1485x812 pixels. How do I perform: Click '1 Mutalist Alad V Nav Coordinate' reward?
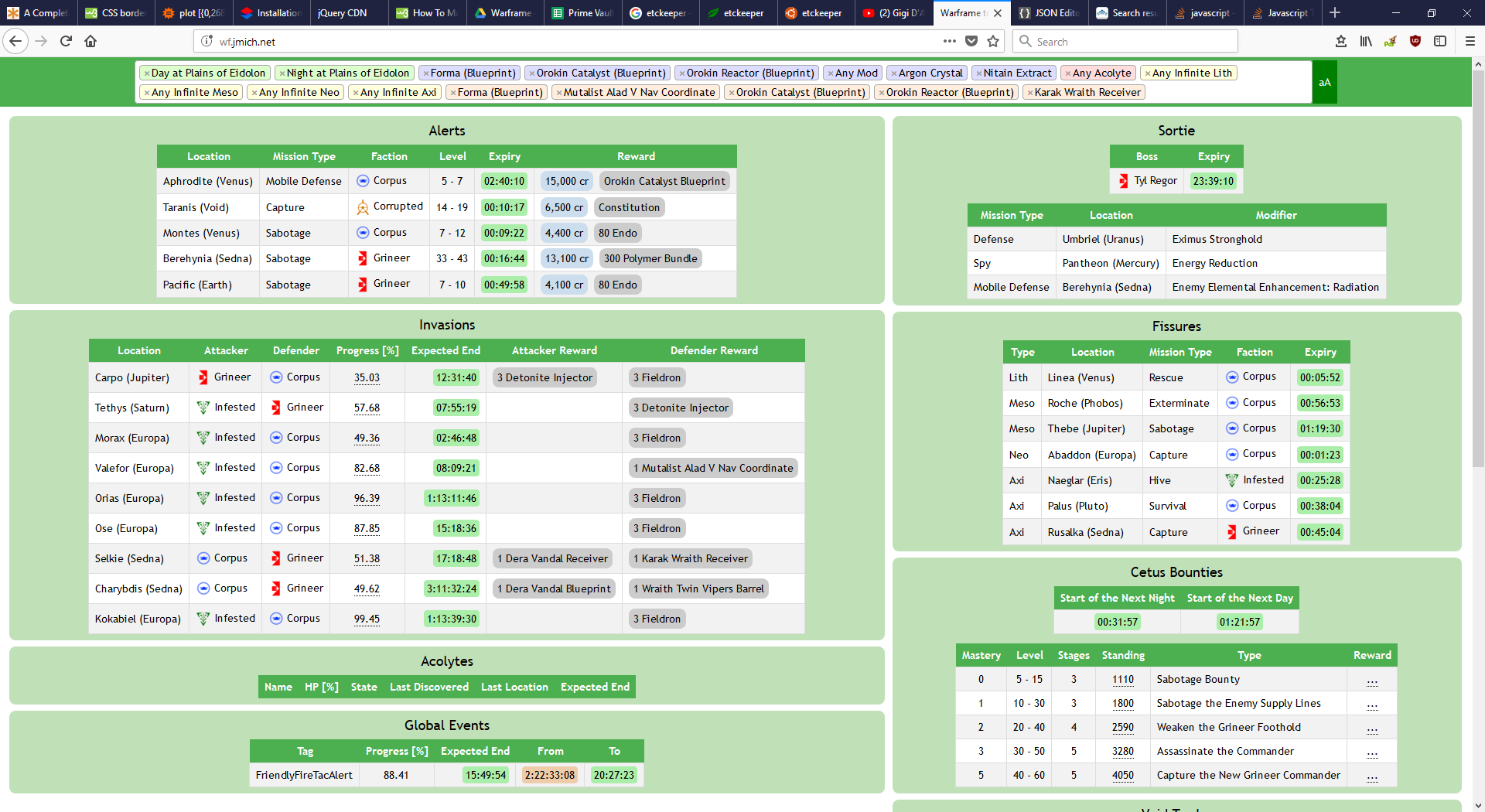click(713, 469)
